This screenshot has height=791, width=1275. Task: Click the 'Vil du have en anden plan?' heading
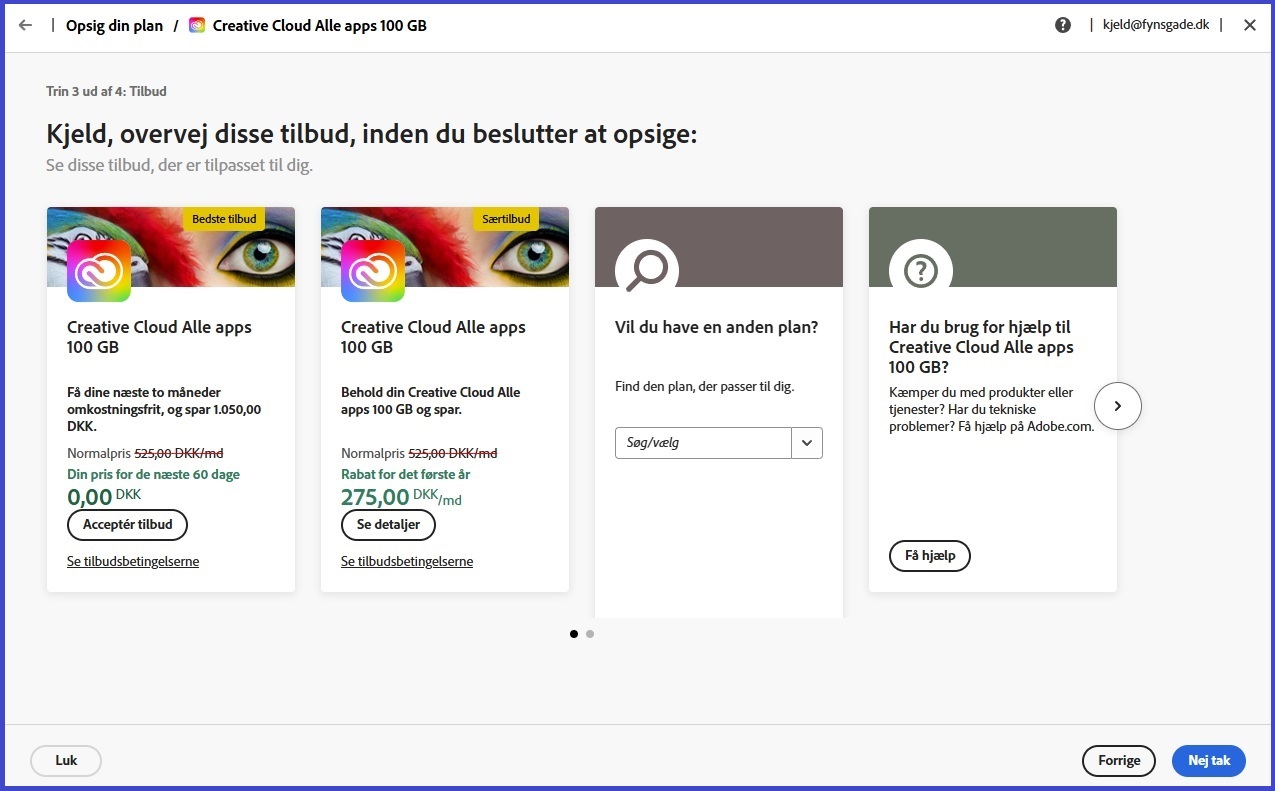click(x=717, y=327)
